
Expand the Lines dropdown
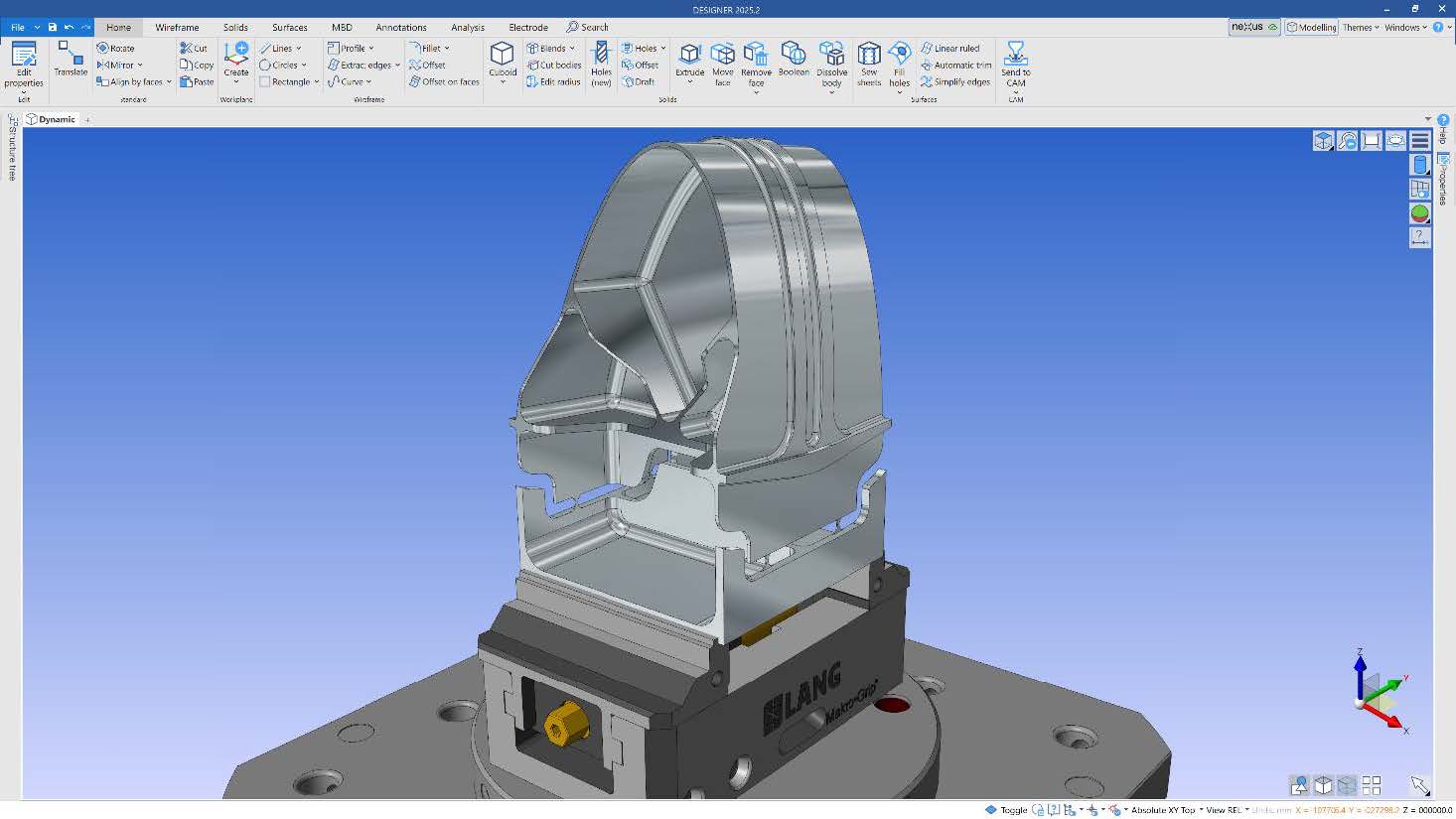pos(298,48)
